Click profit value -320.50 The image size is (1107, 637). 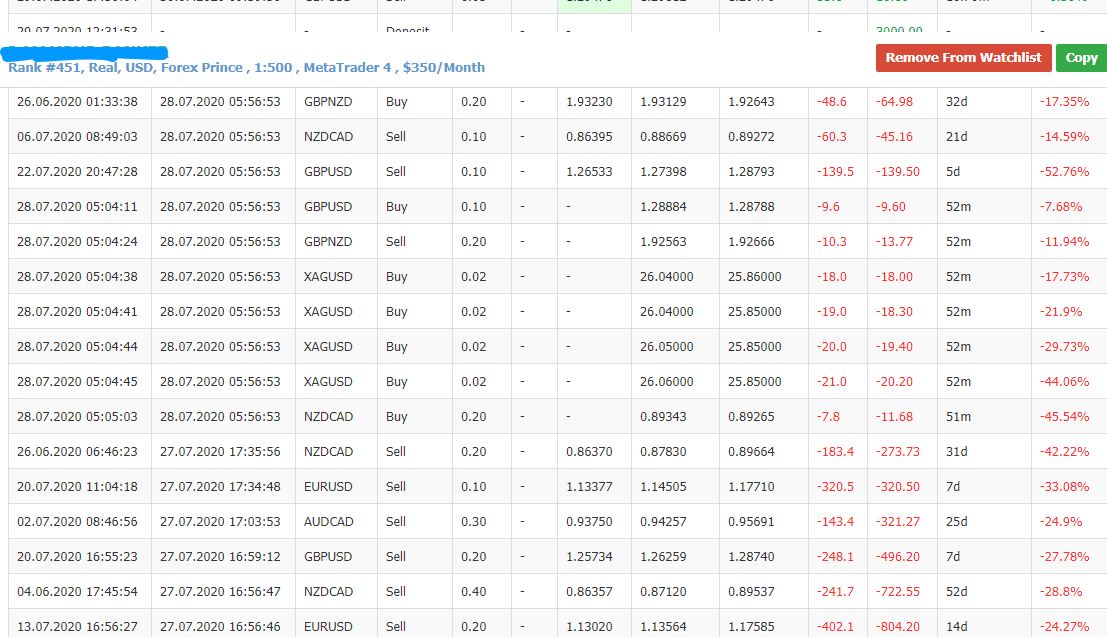(897, 487)
